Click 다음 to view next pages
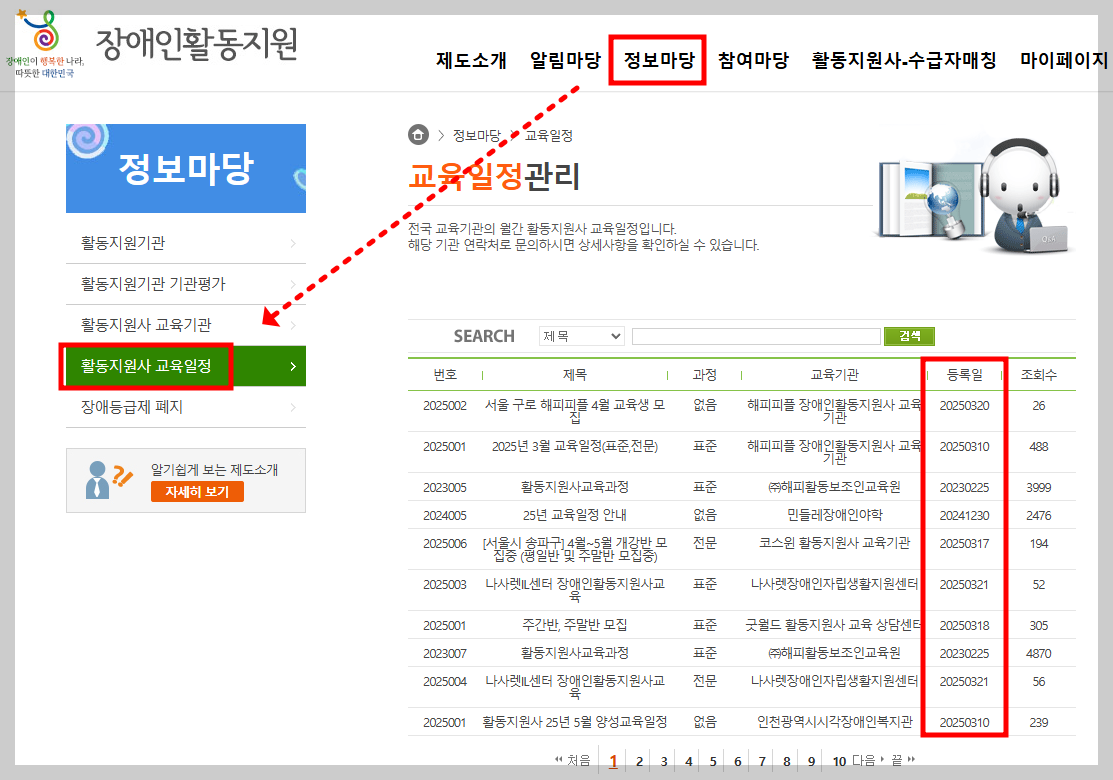Viewport: 1113px width, 780px height. 867,760
